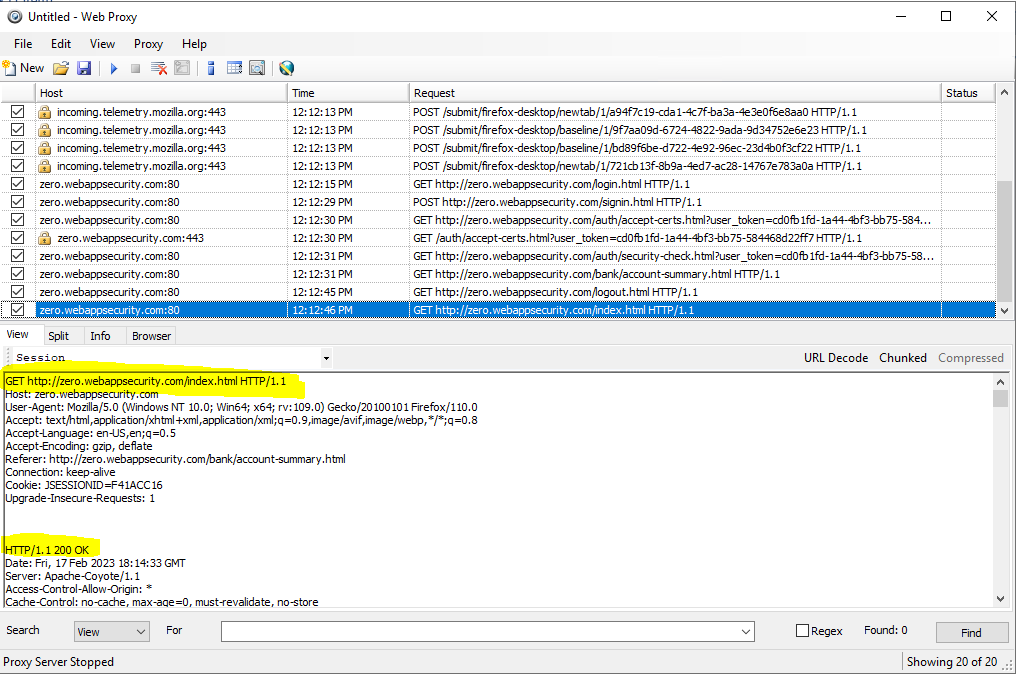Launch the built-in browser globe icon
The image size is (1016, 674).
coord(286,67)
